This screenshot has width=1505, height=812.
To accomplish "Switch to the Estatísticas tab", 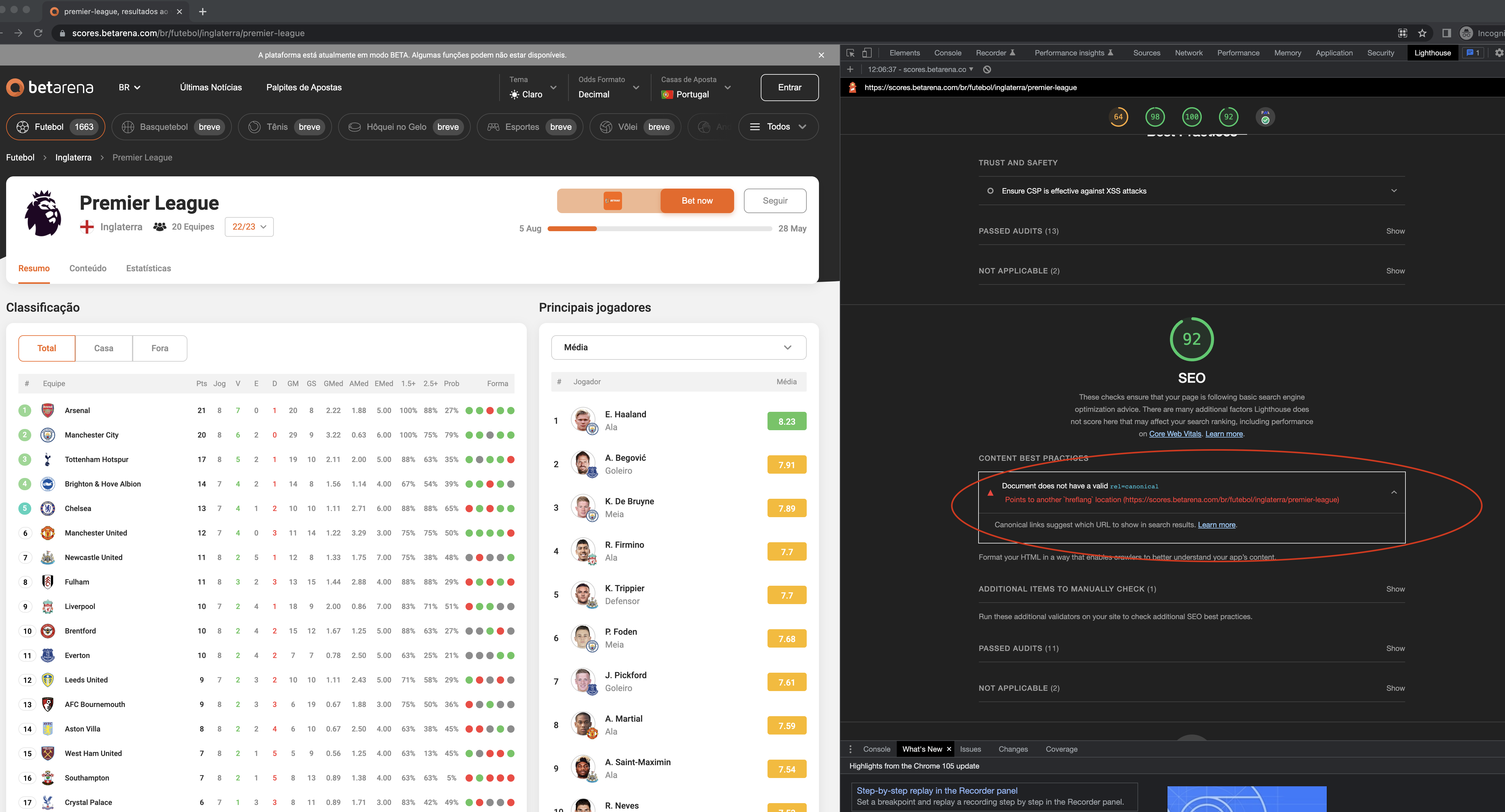I will [x=149, y=268].
